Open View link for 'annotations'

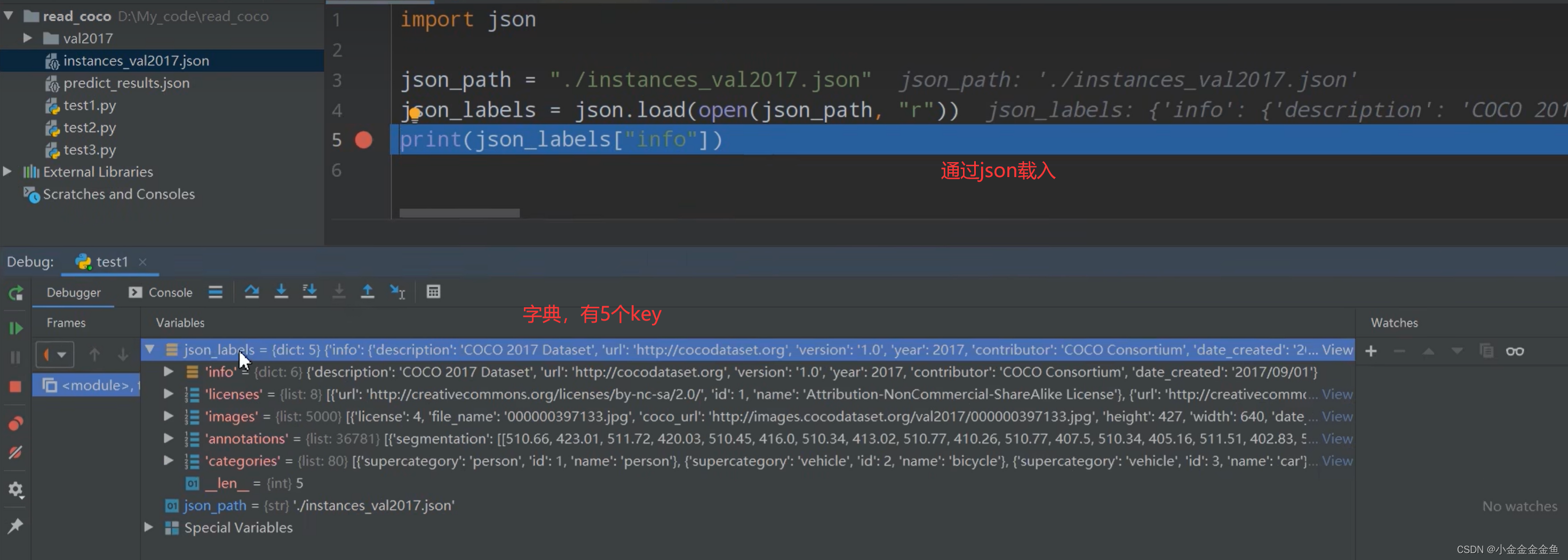pyautogui.click(x=1338, y=438)
